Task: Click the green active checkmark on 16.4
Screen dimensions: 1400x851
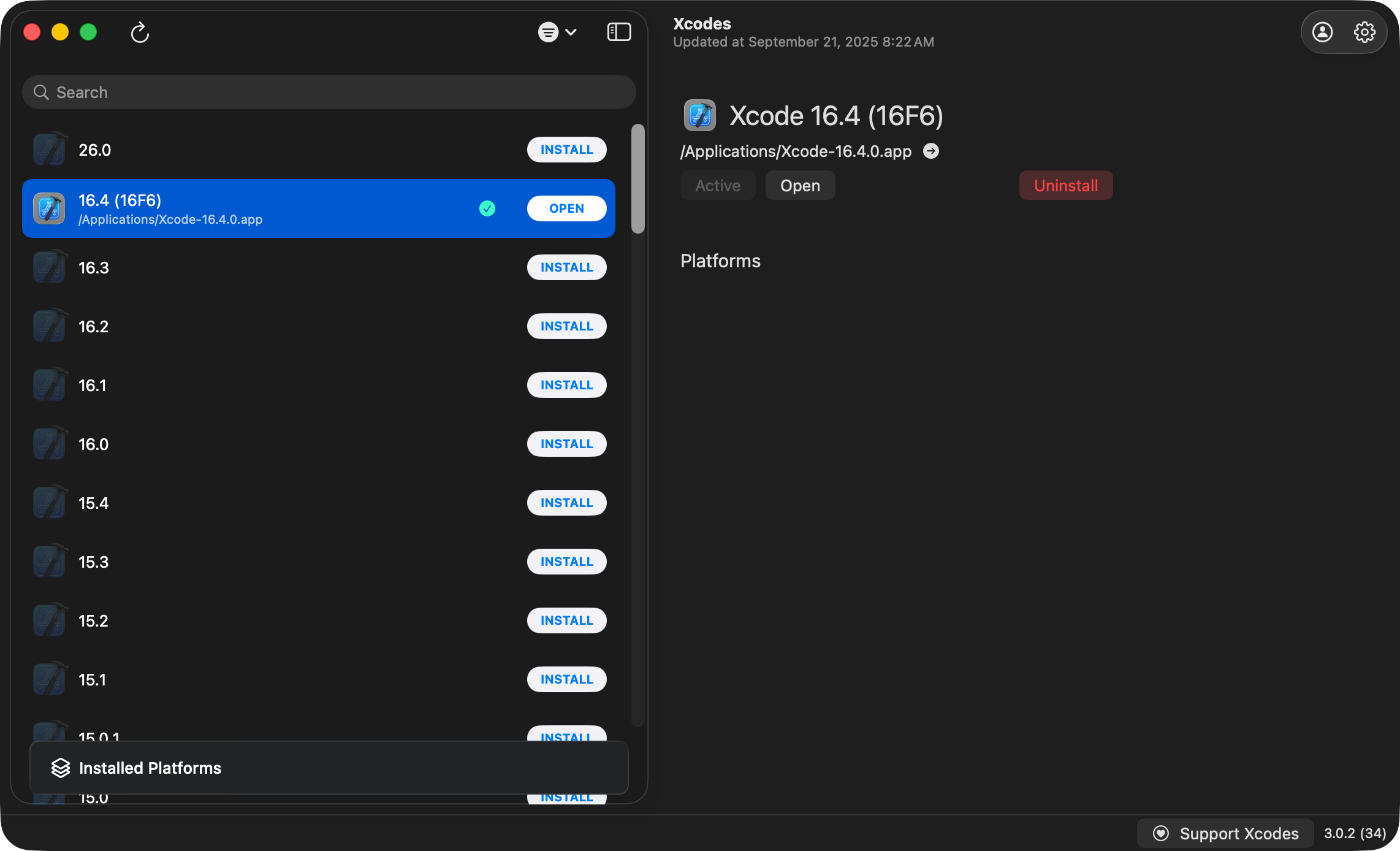Action: (x=487, y=208)
